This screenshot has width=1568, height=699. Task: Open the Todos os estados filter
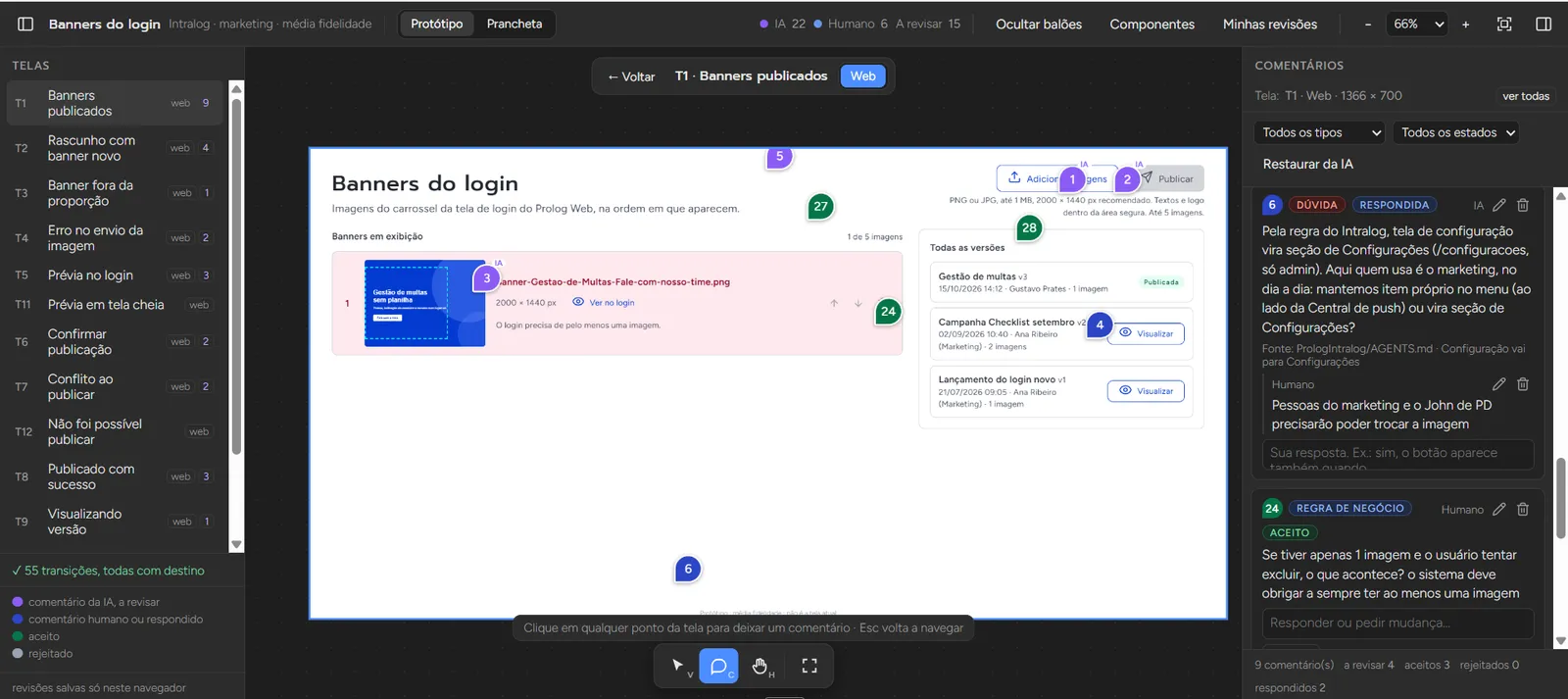pos(1457,132)
